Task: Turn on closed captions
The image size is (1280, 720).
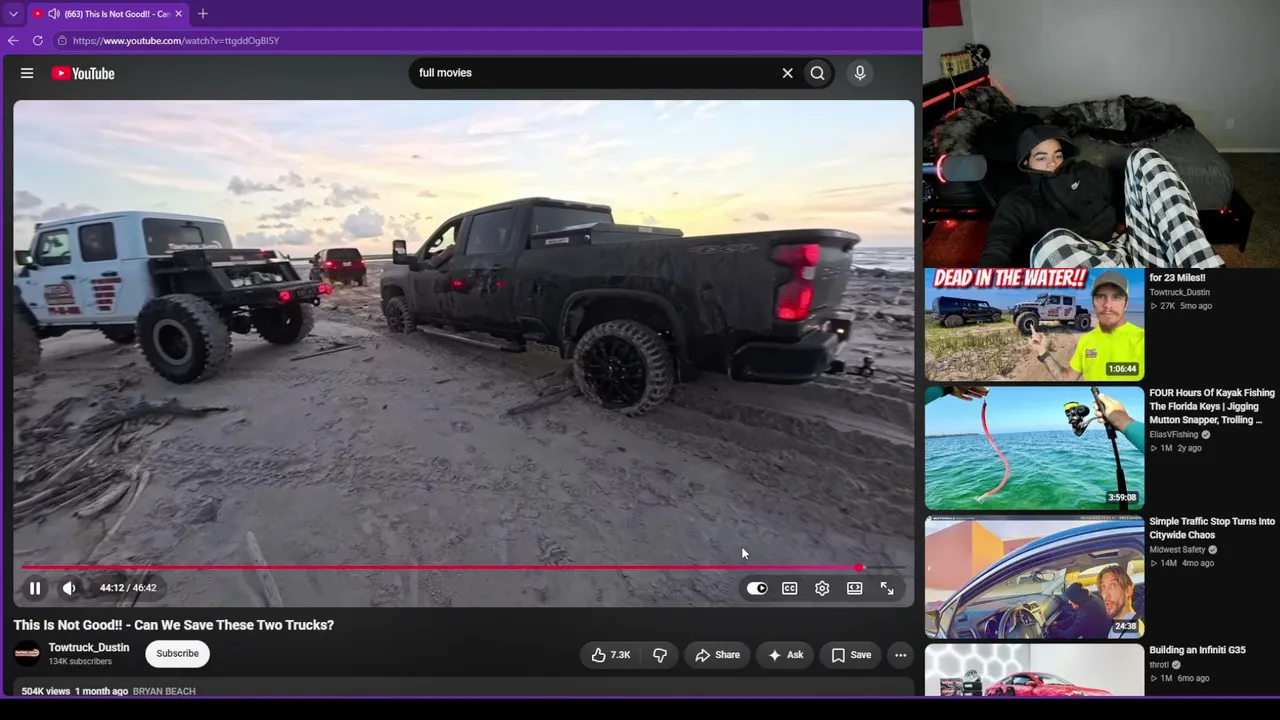Action: click(790, 589)
